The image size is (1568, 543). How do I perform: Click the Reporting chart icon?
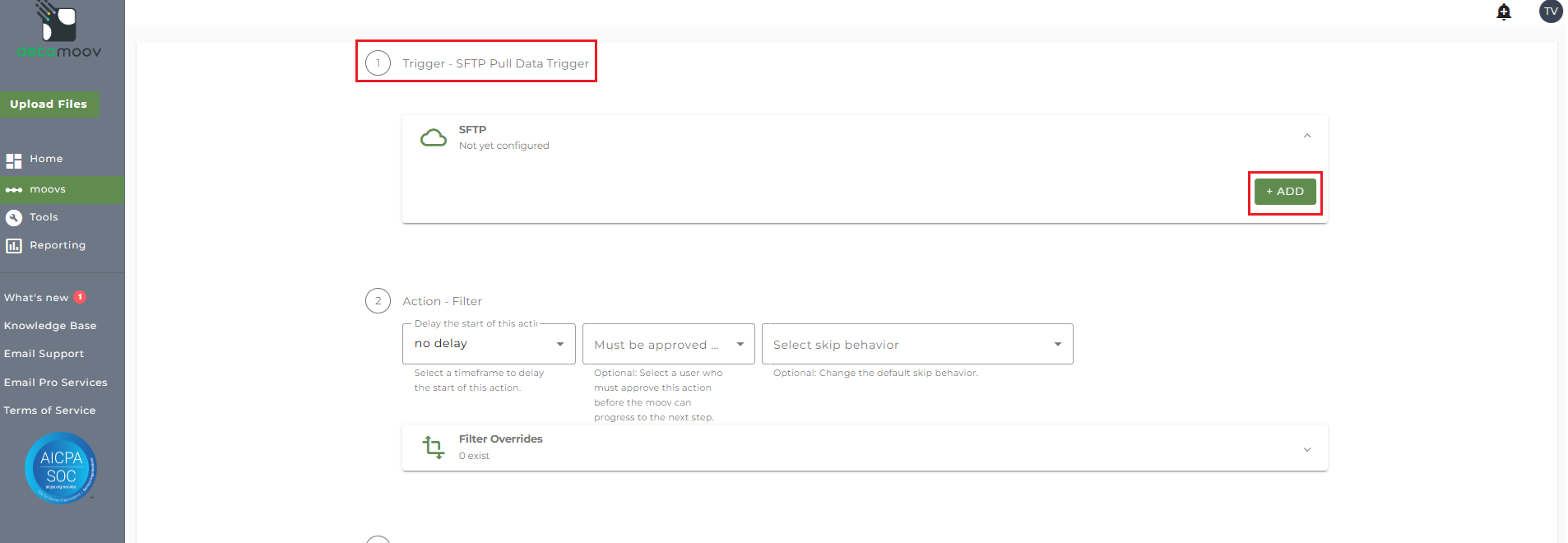click(14, 246)
